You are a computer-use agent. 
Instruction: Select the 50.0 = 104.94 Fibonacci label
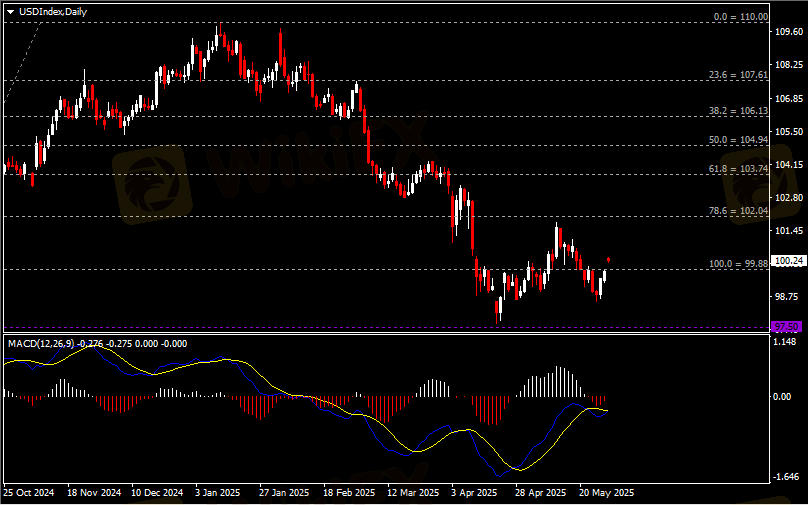point(738,140)
